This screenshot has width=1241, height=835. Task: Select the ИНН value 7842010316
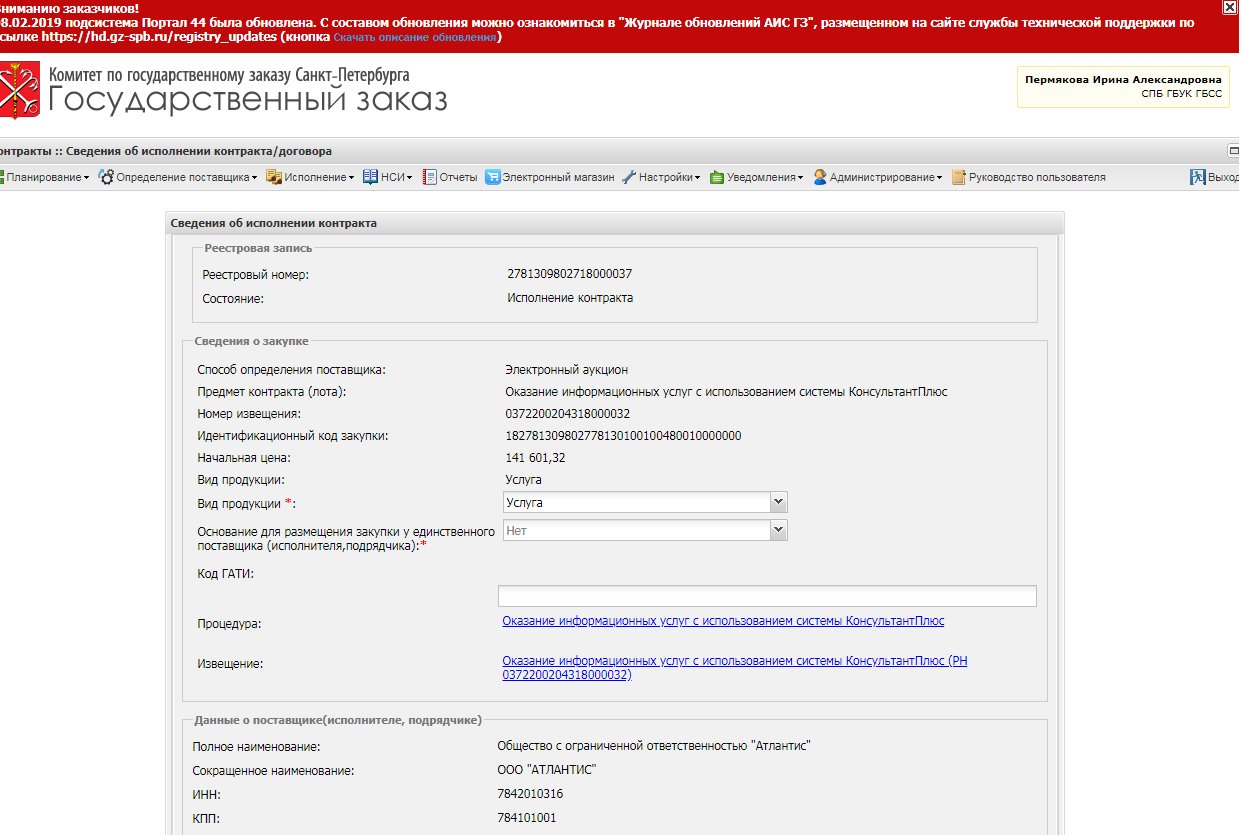530,794
